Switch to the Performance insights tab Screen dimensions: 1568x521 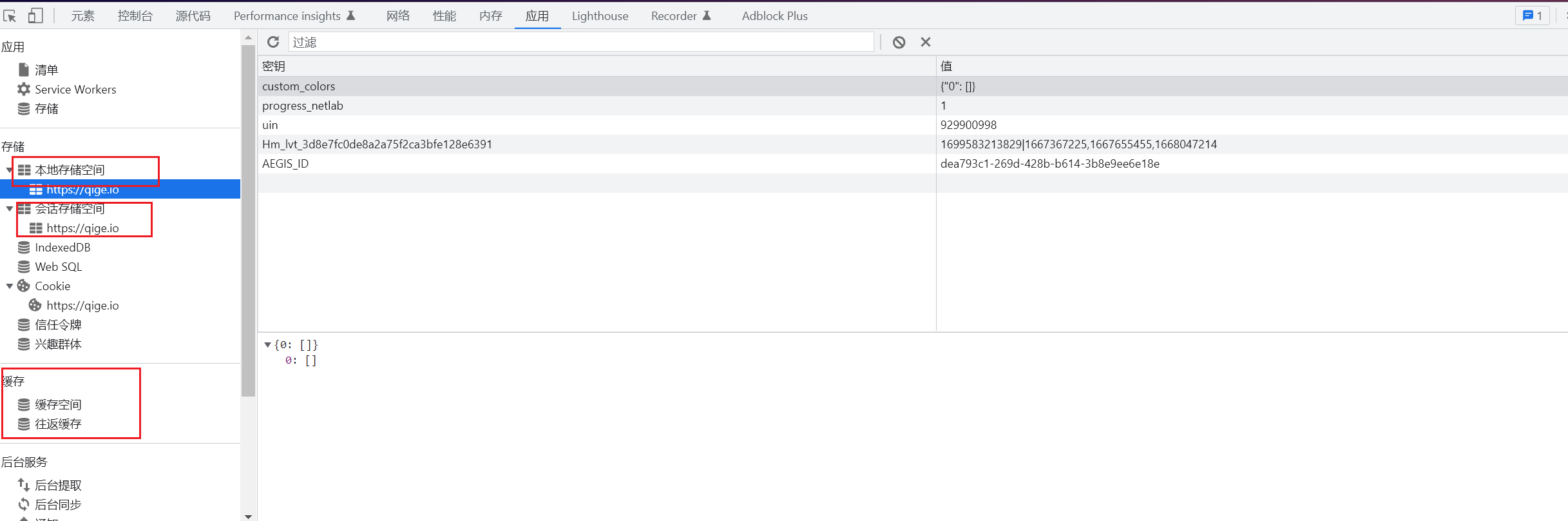tap(294, 15)
